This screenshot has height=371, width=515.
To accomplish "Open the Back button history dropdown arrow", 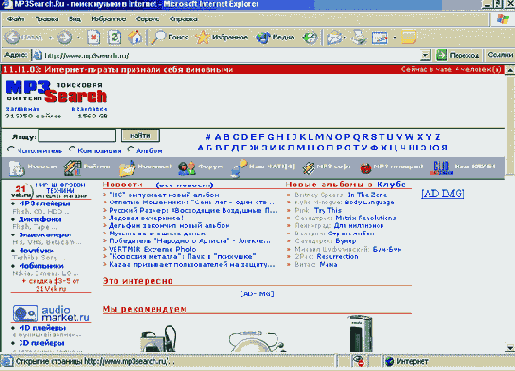I will [51, 37].
